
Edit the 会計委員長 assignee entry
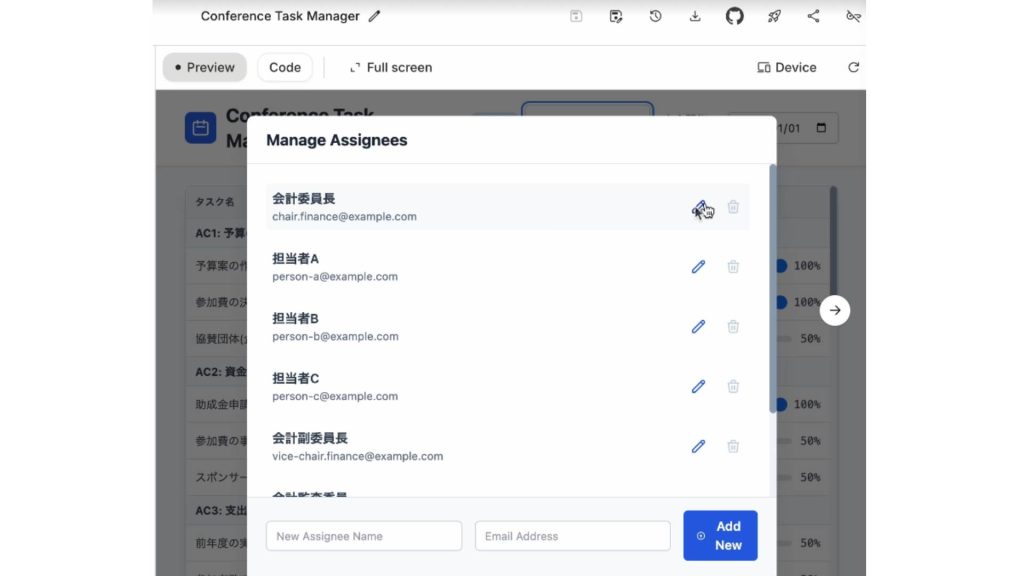click(x=699, y=208)
